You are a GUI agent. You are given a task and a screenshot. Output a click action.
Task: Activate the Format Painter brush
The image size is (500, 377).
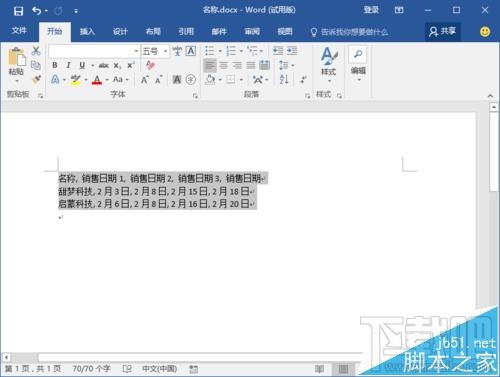click(x=36, y=79)
